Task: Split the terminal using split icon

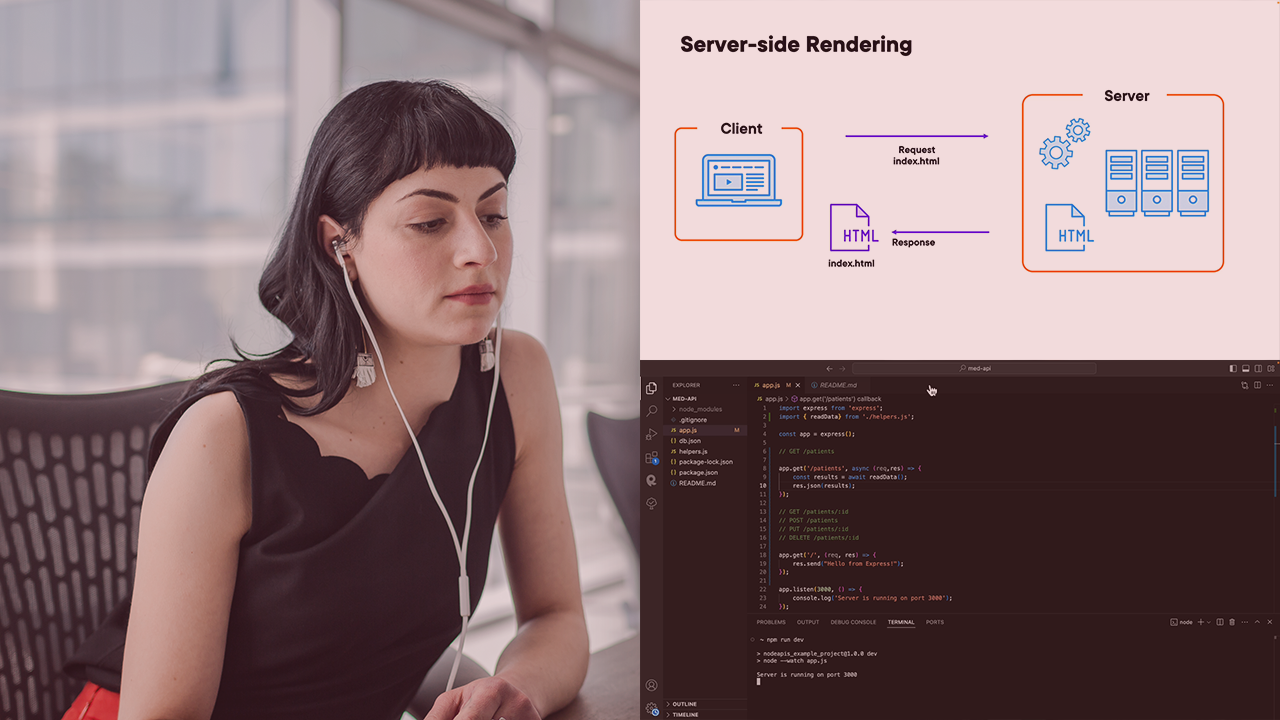Action: (x=1220, y=622)
